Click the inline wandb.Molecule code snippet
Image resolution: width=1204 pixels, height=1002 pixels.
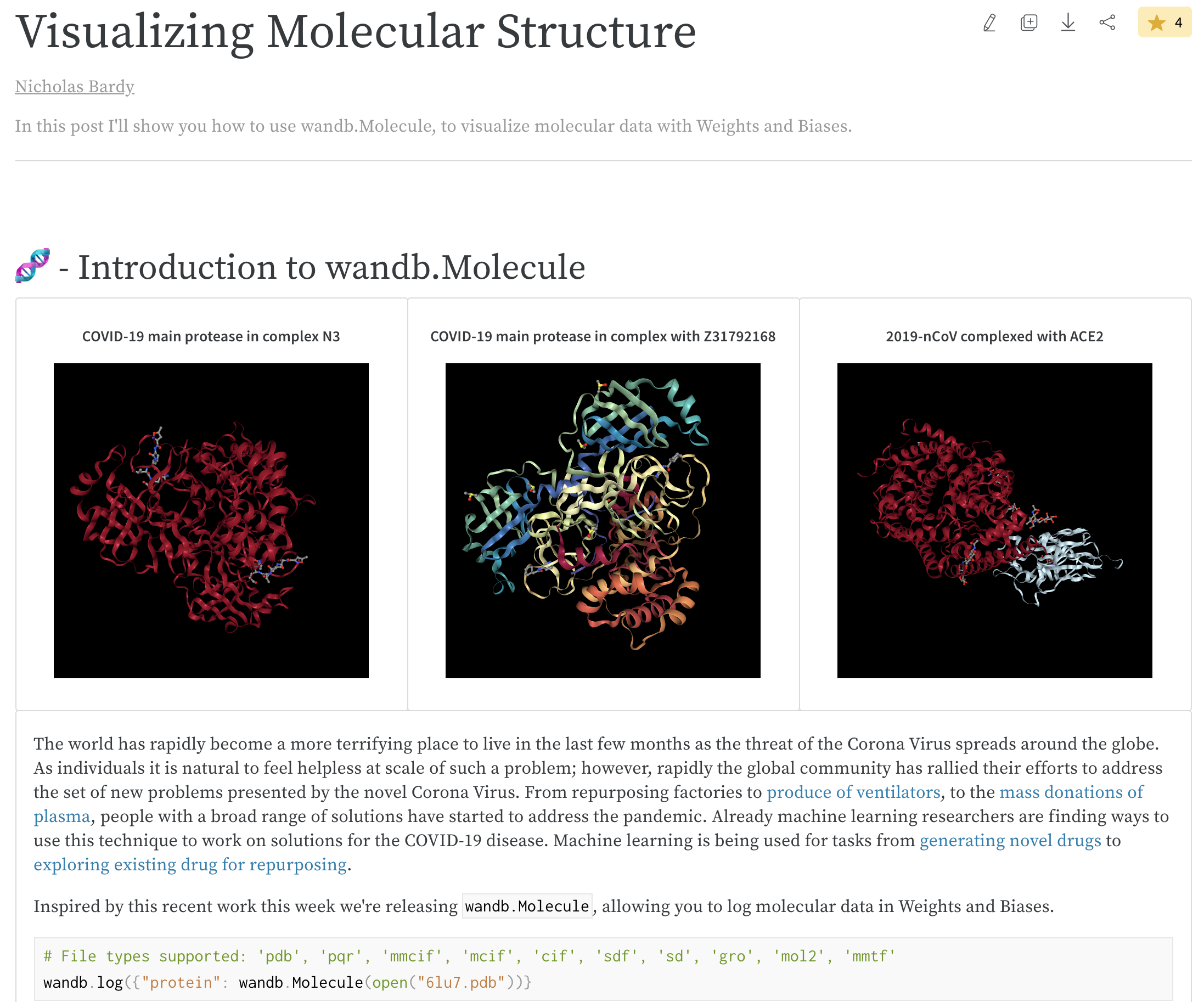[x=527, y=907]
